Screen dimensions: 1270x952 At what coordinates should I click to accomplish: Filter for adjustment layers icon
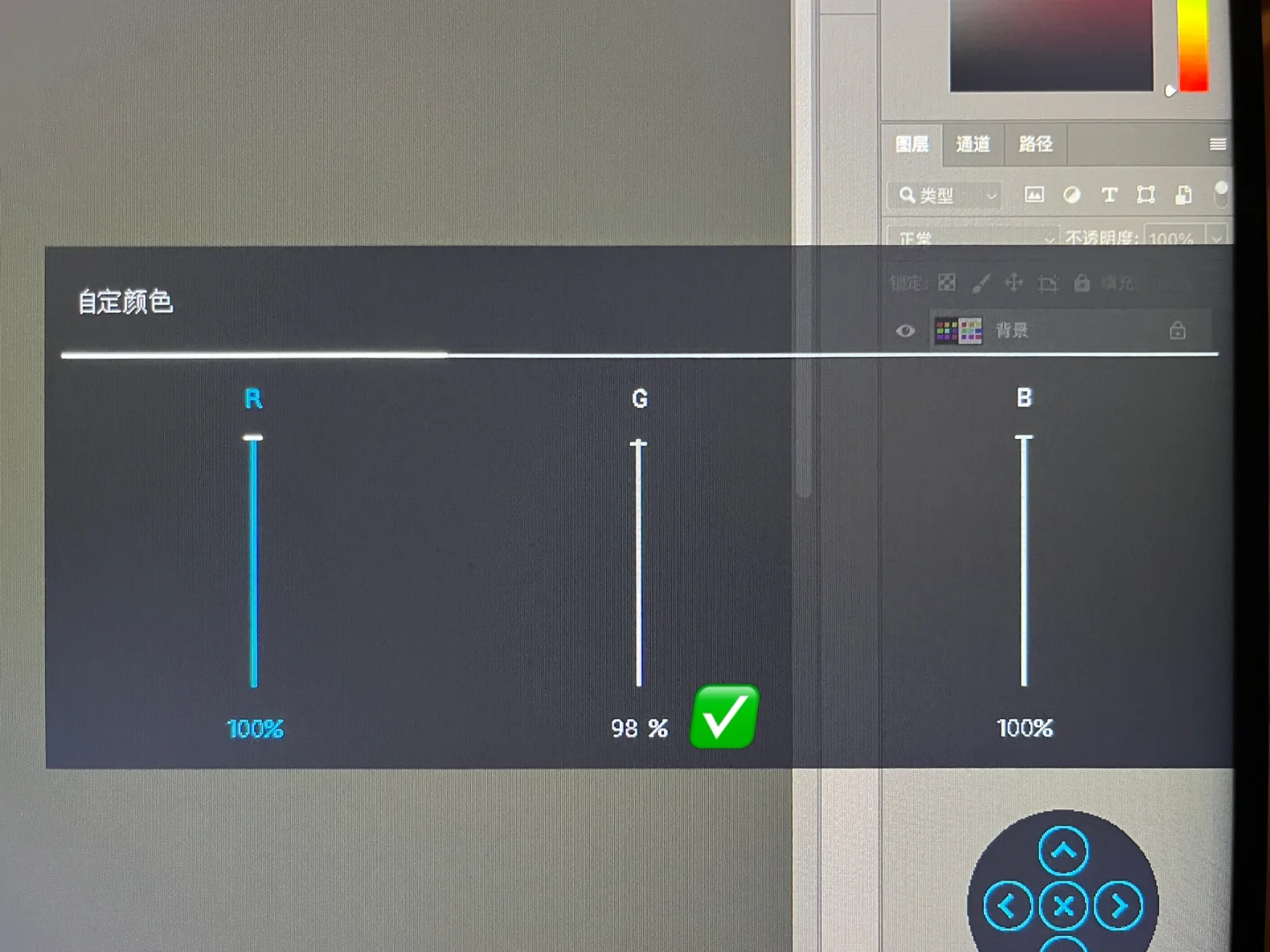(x=1072, y=195)
